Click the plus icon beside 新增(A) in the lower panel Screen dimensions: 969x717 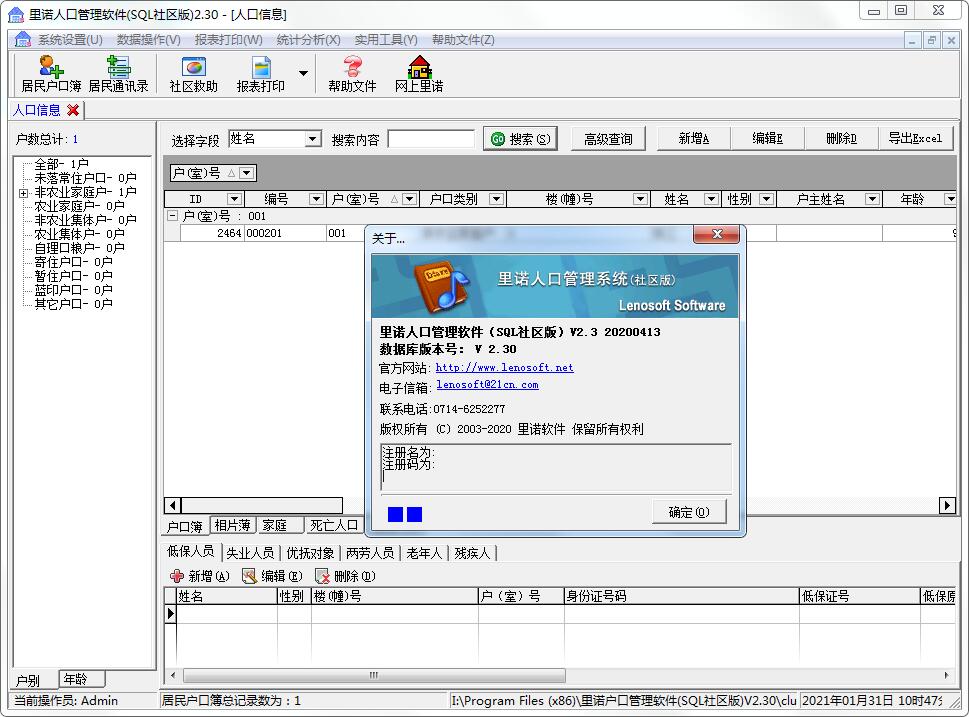[177, 576]
